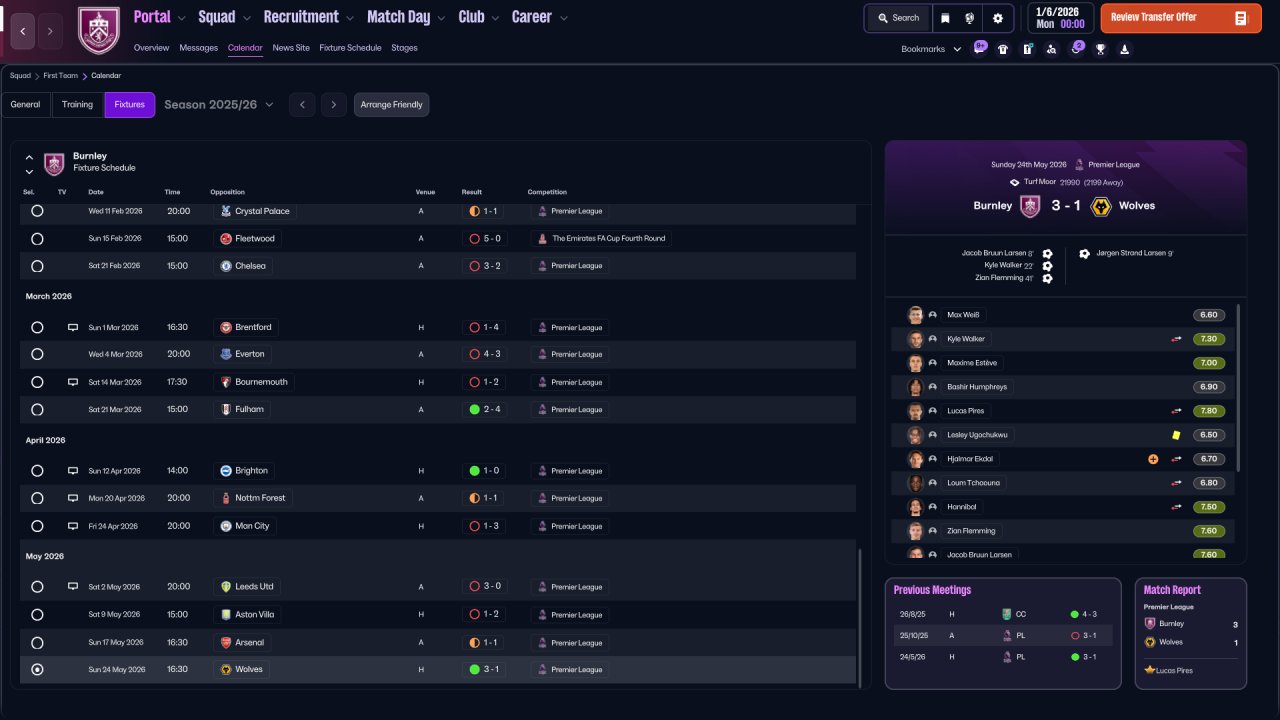Open the Recruitment dropdown menu
Screen dimensions: 1280x720
click(x=309, y=17)
